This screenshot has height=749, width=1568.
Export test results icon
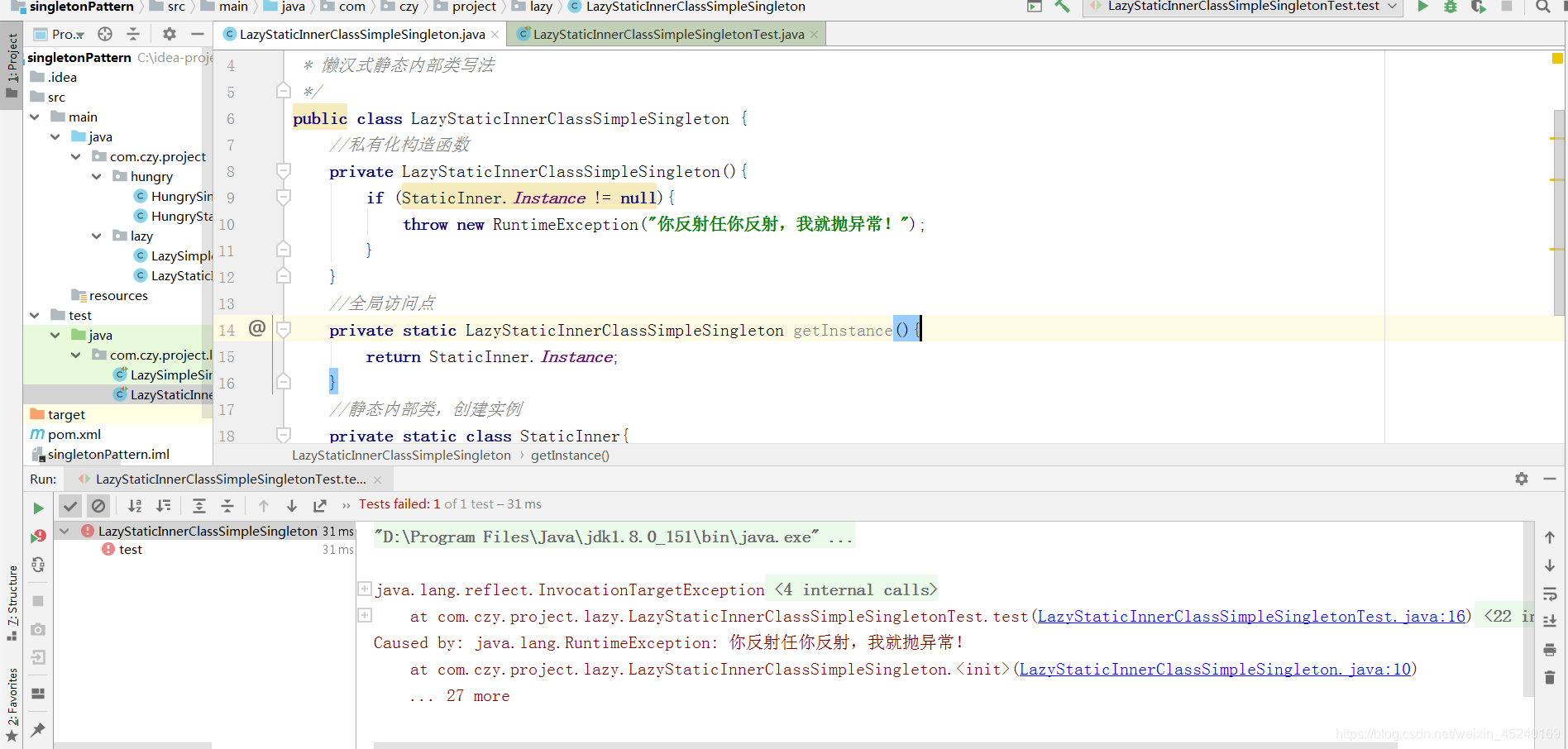pos(320,505)
